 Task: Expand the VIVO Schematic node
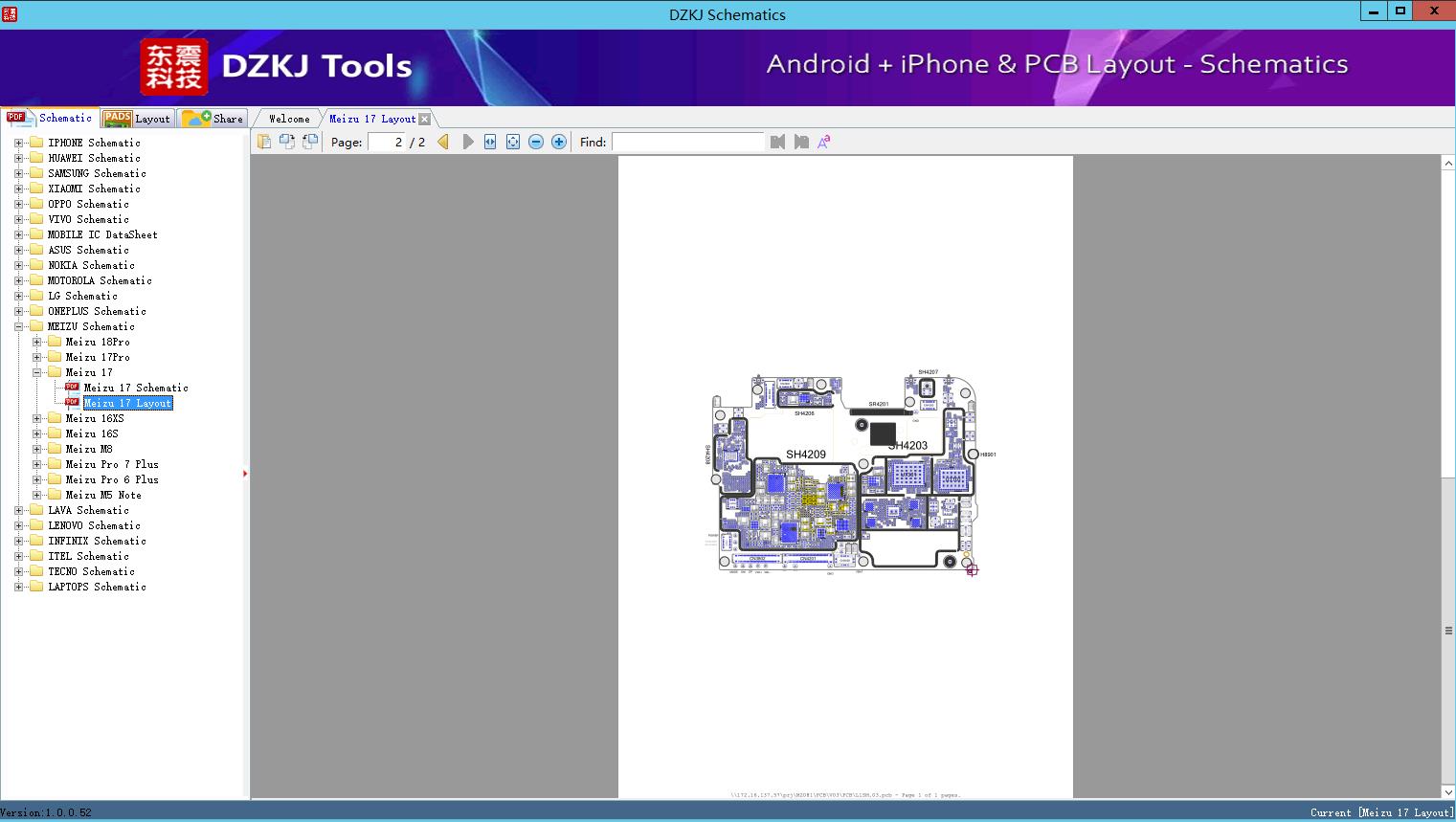pos(18,219)
